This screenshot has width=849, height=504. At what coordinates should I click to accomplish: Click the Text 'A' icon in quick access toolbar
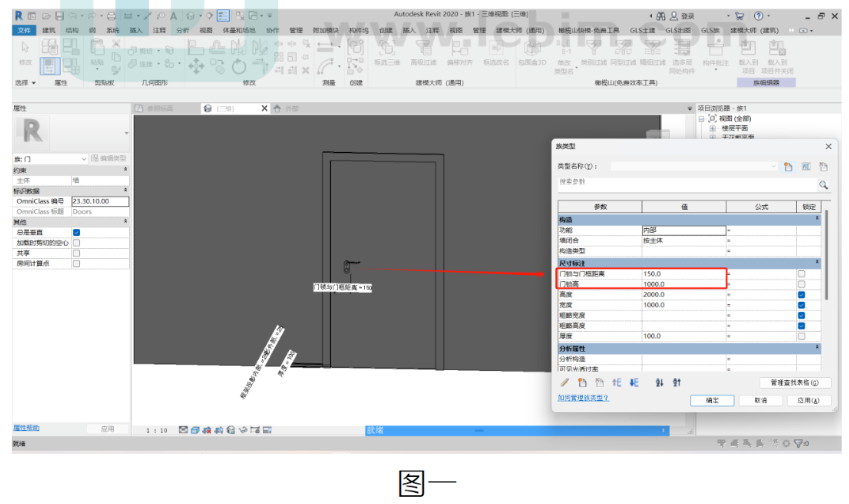(x=174, y=16)
